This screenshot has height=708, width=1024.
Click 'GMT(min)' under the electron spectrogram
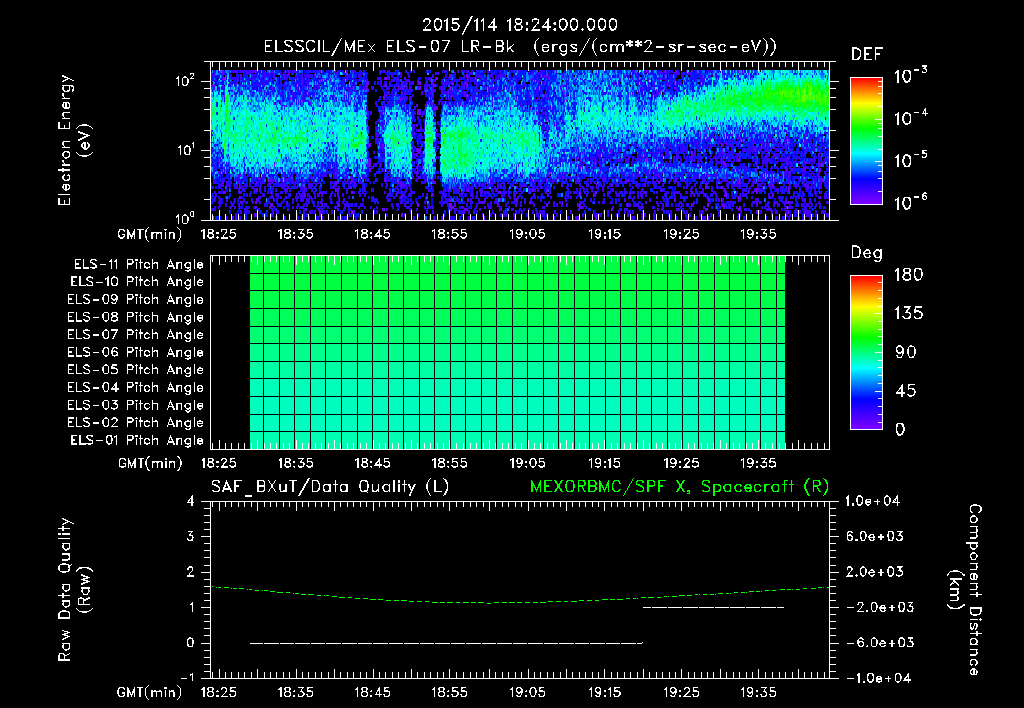(150, 234)
